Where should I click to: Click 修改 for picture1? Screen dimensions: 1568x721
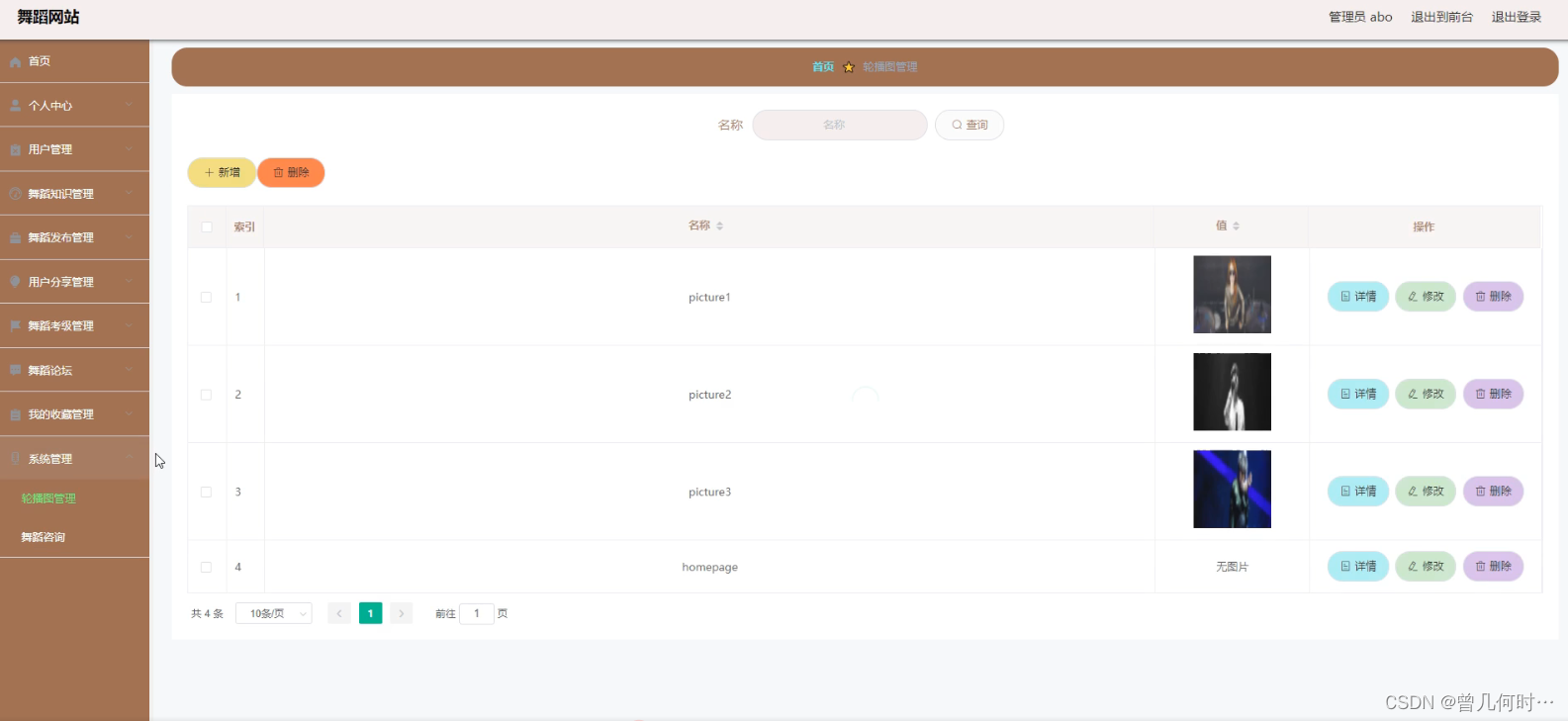pos(1426,297)
